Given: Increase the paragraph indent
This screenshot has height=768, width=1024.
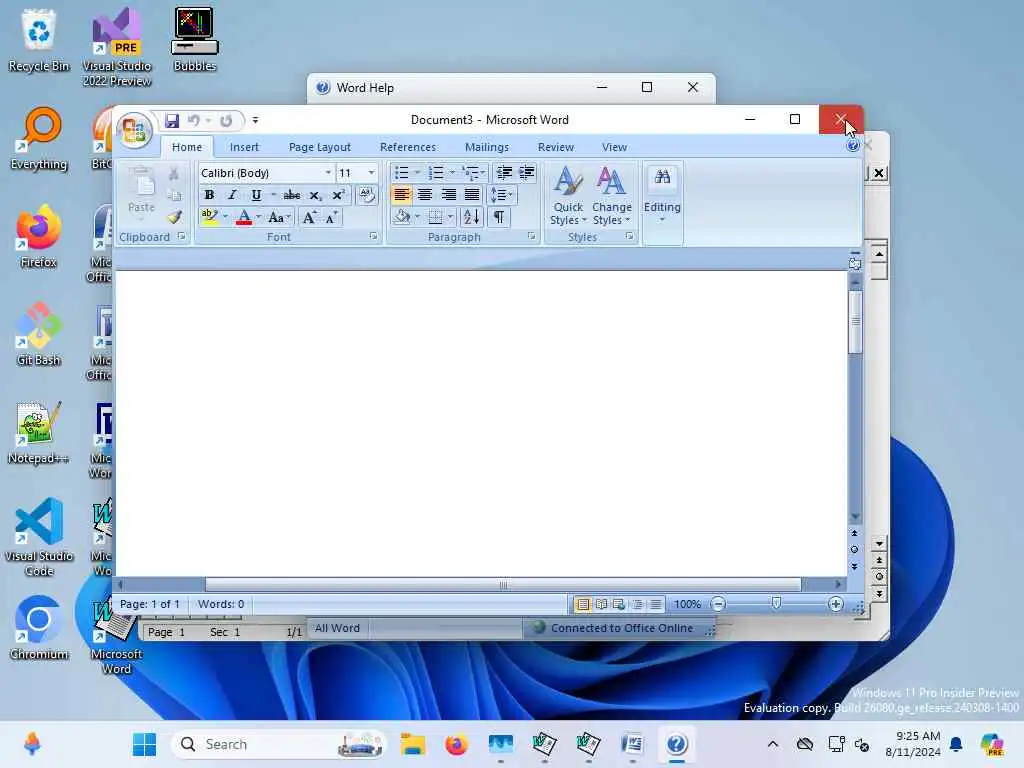Looking at the screenshot, I should coord(526,173).
